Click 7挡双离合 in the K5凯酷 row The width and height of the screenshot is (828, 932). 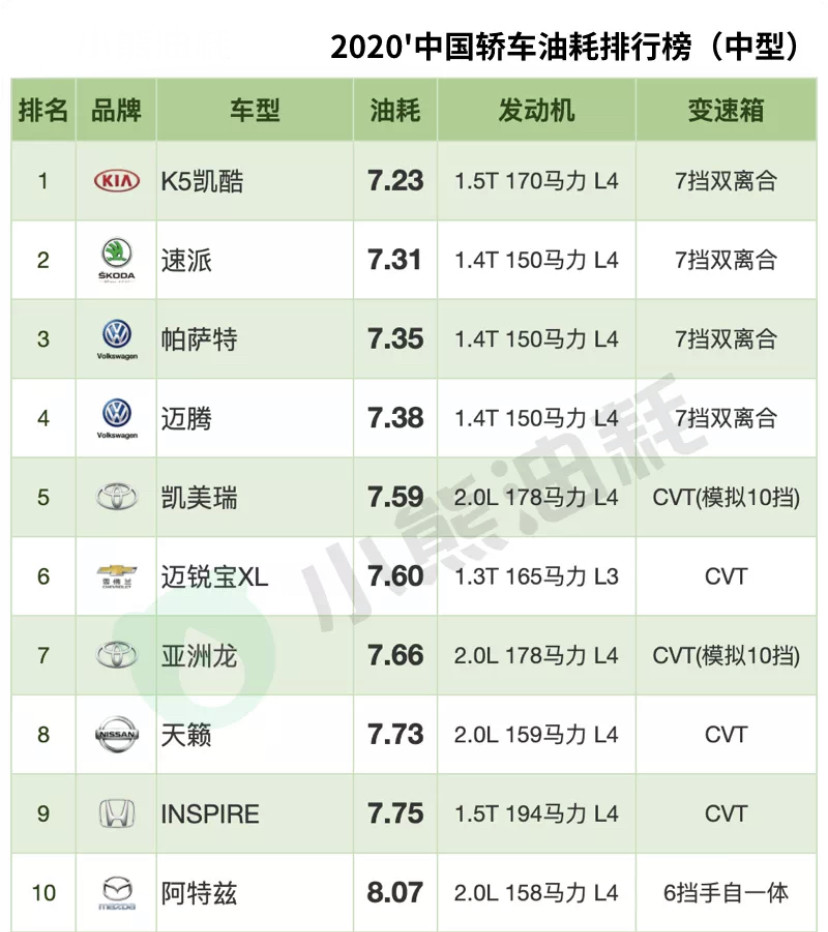(x=726, y=181)
